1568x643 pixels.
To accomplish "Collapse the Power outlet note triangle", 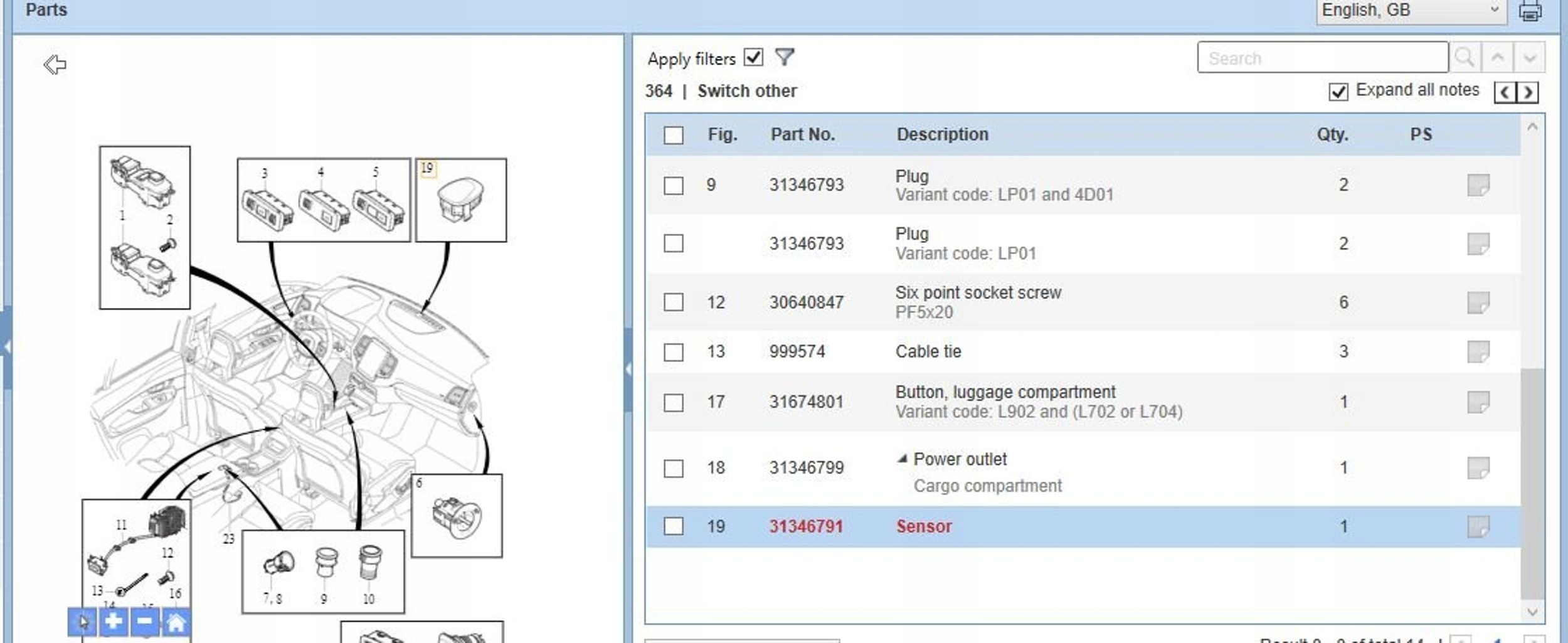I will click(x=902, y=459).
